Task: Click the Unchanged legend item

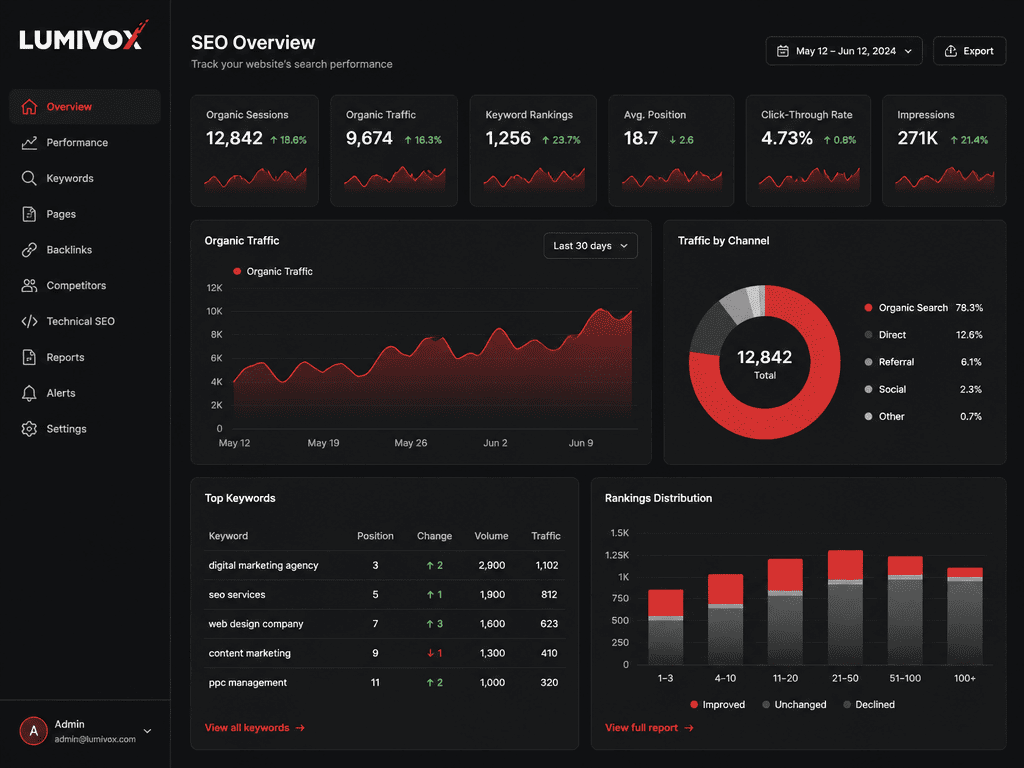Action: click(794, 705)
